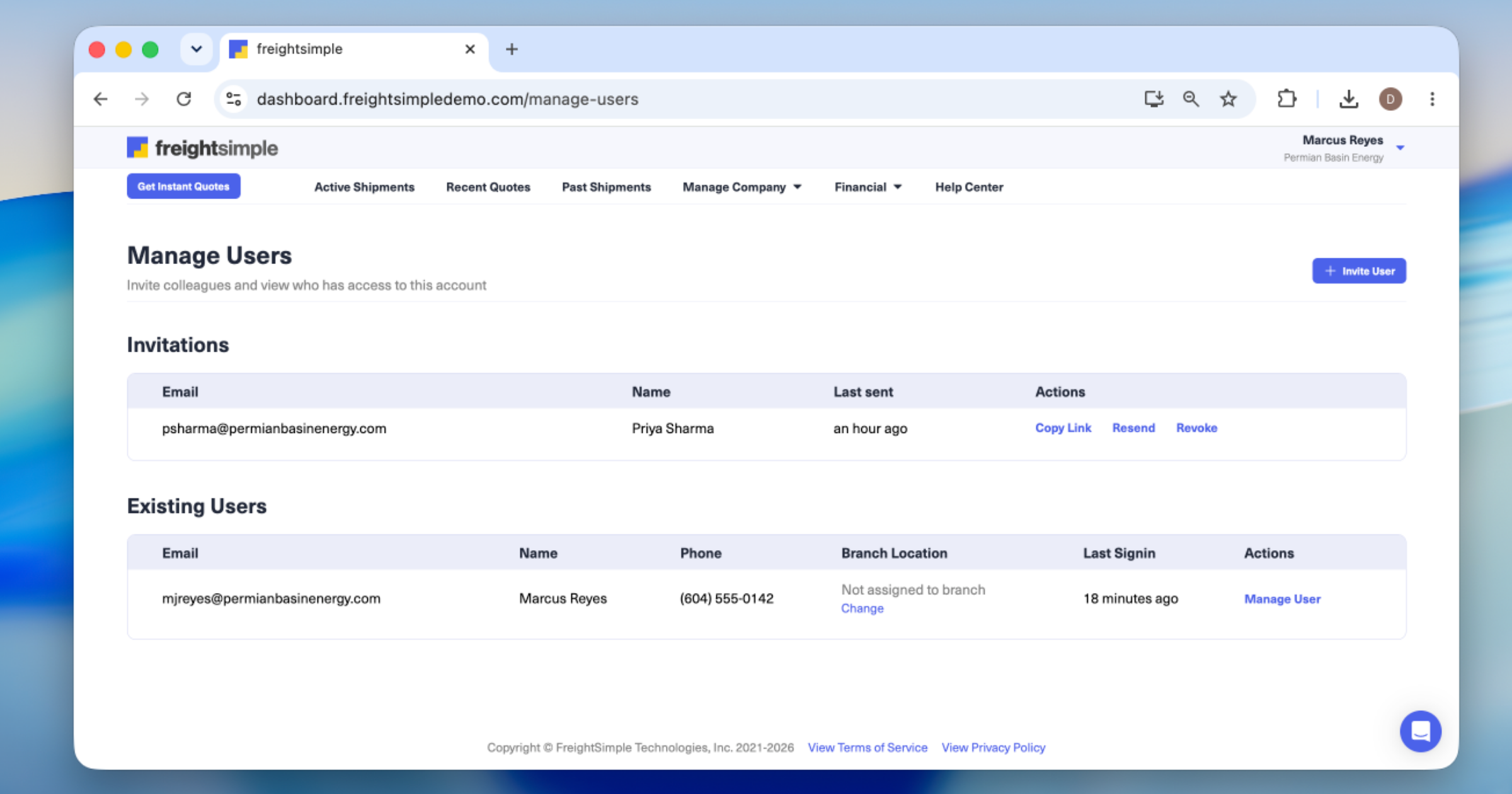This screenshot has height=794, width=1512.
Task: Open the zoom magnifier icon in address bar
Action: tap(1191, 99)
